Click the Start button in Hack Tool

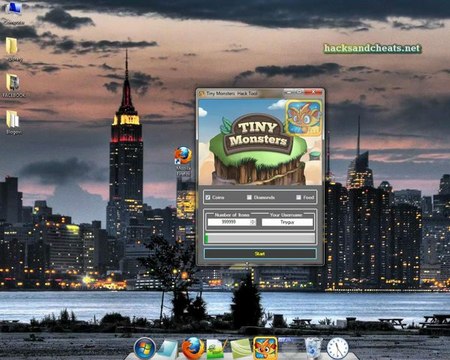[260, 254]
